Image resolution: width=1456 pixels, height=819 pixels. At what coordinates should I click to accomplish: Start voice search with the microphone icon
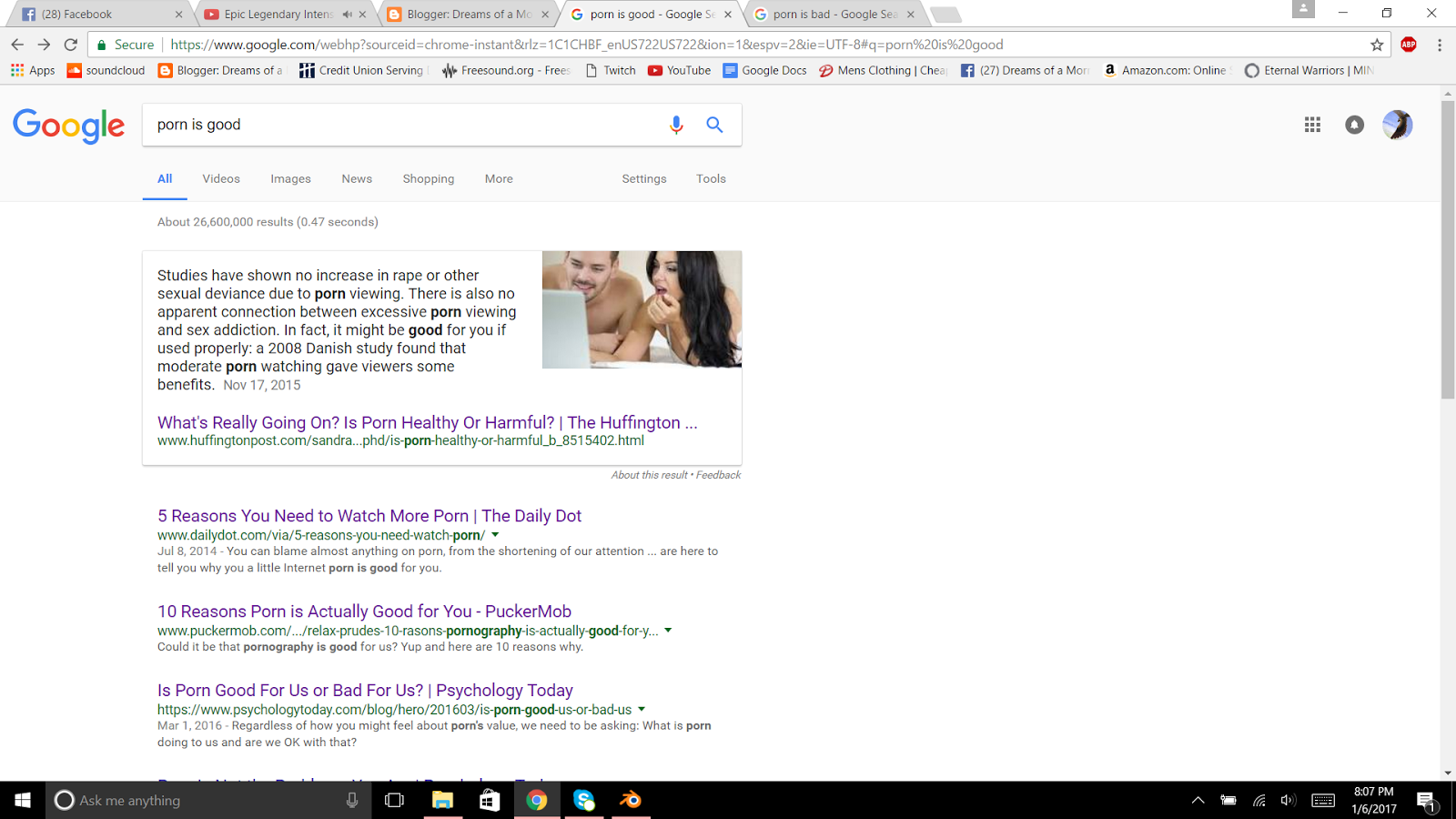click(x=676, y=125)
